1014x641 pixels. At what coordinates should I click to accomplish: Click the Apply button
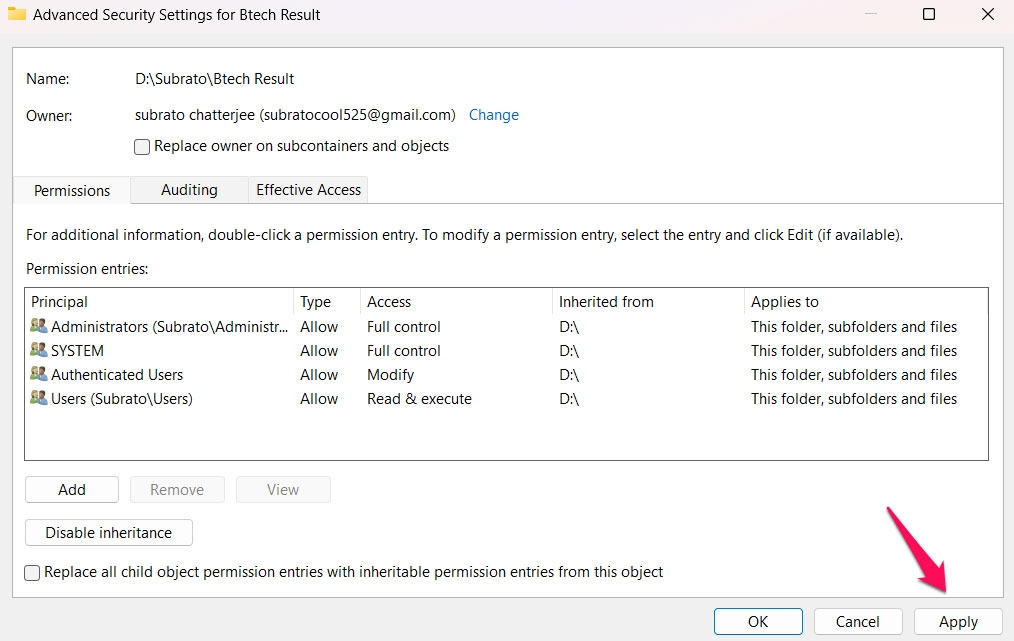958,622
